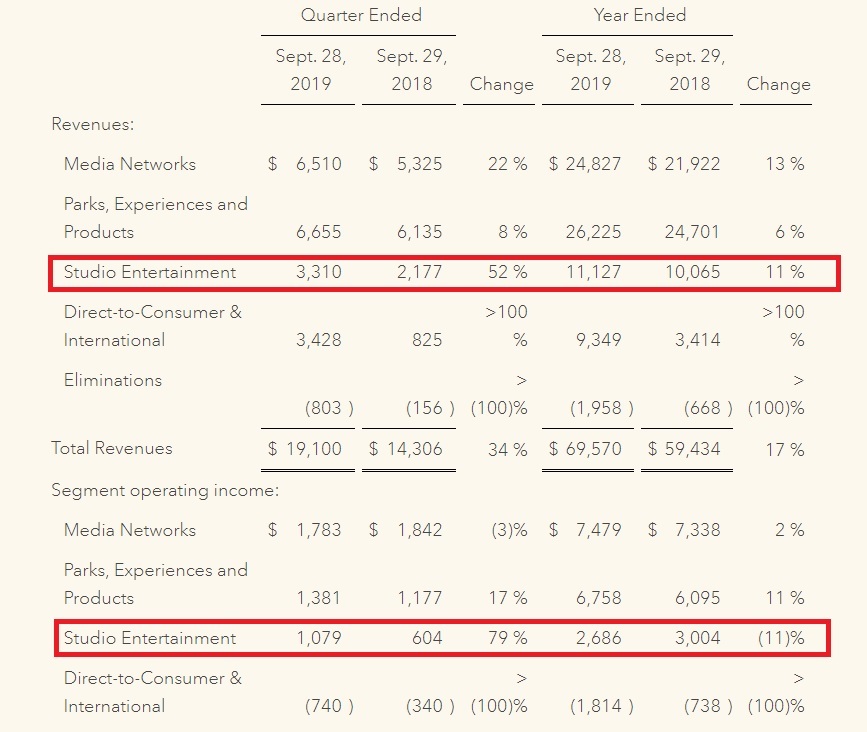
Task: Click the $ 6,510 Media Networks revenue cell
Action: click(305, 164)
